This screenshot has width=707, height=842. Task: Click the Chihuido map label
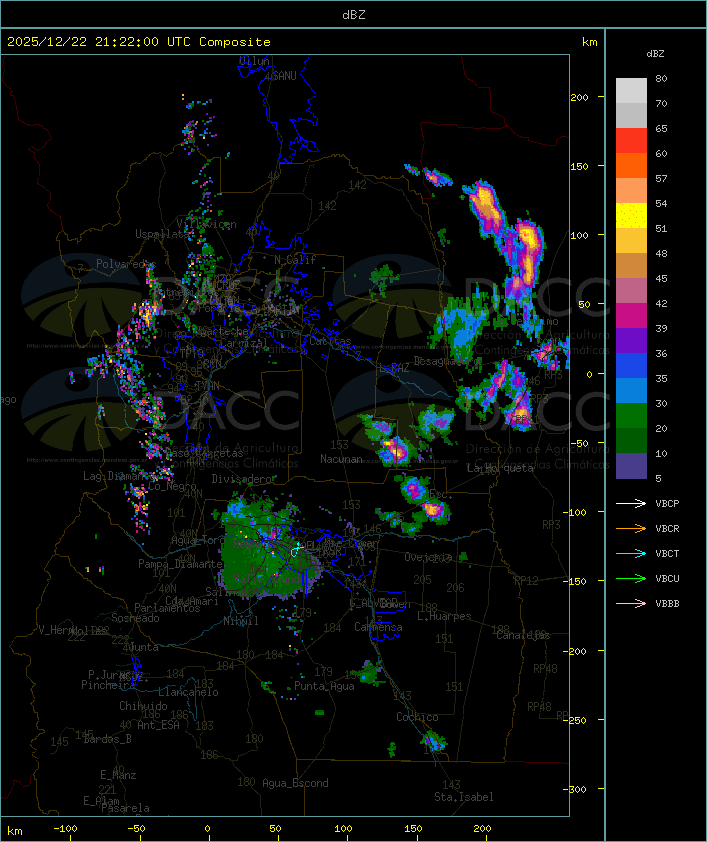(143, 706)
